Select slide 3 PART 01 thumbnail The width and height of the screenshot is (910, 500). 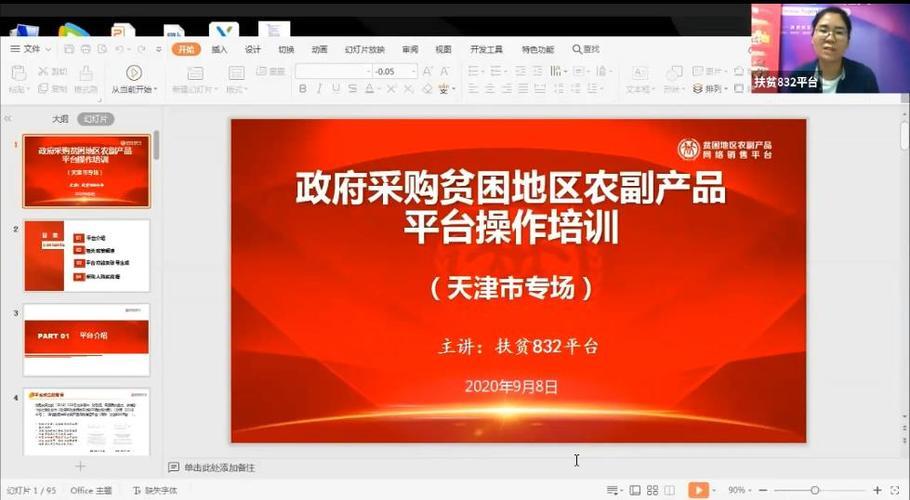[x=86, y=340]
